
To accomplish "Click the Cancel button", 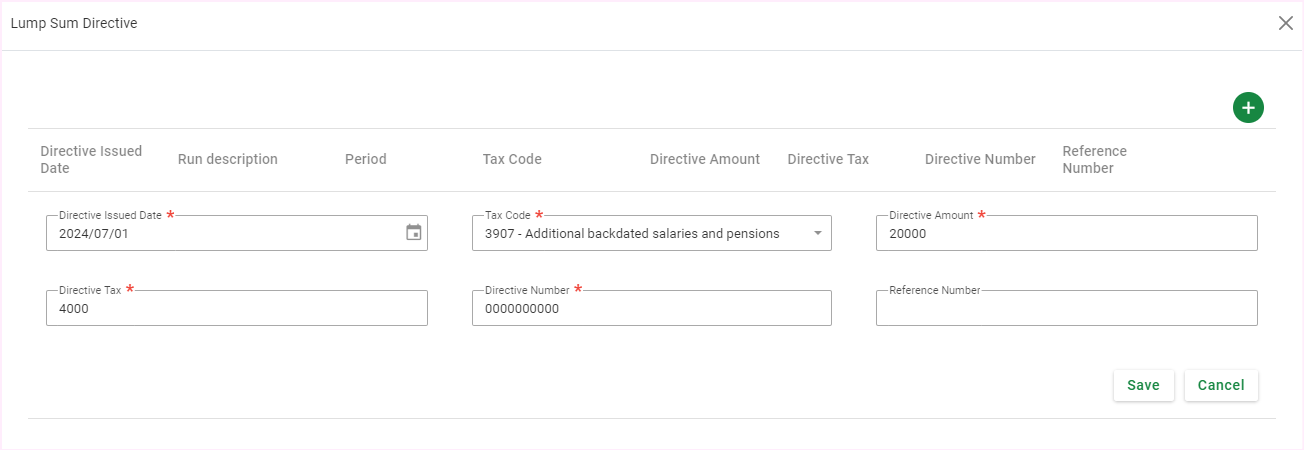I will tap(1221, 385).
